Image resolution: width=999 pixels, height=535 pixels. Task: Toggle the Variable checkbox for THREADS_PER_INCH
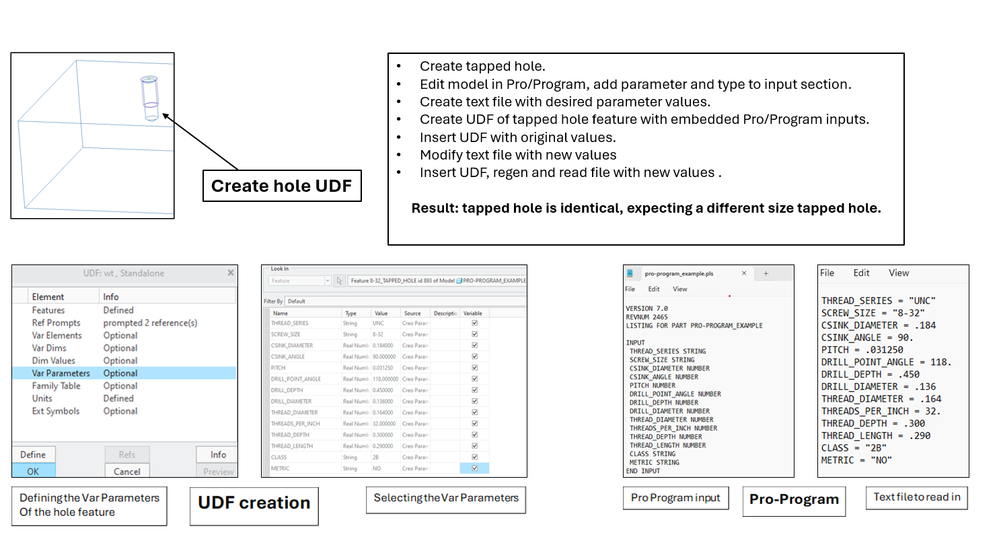click(x=474, y=424)
